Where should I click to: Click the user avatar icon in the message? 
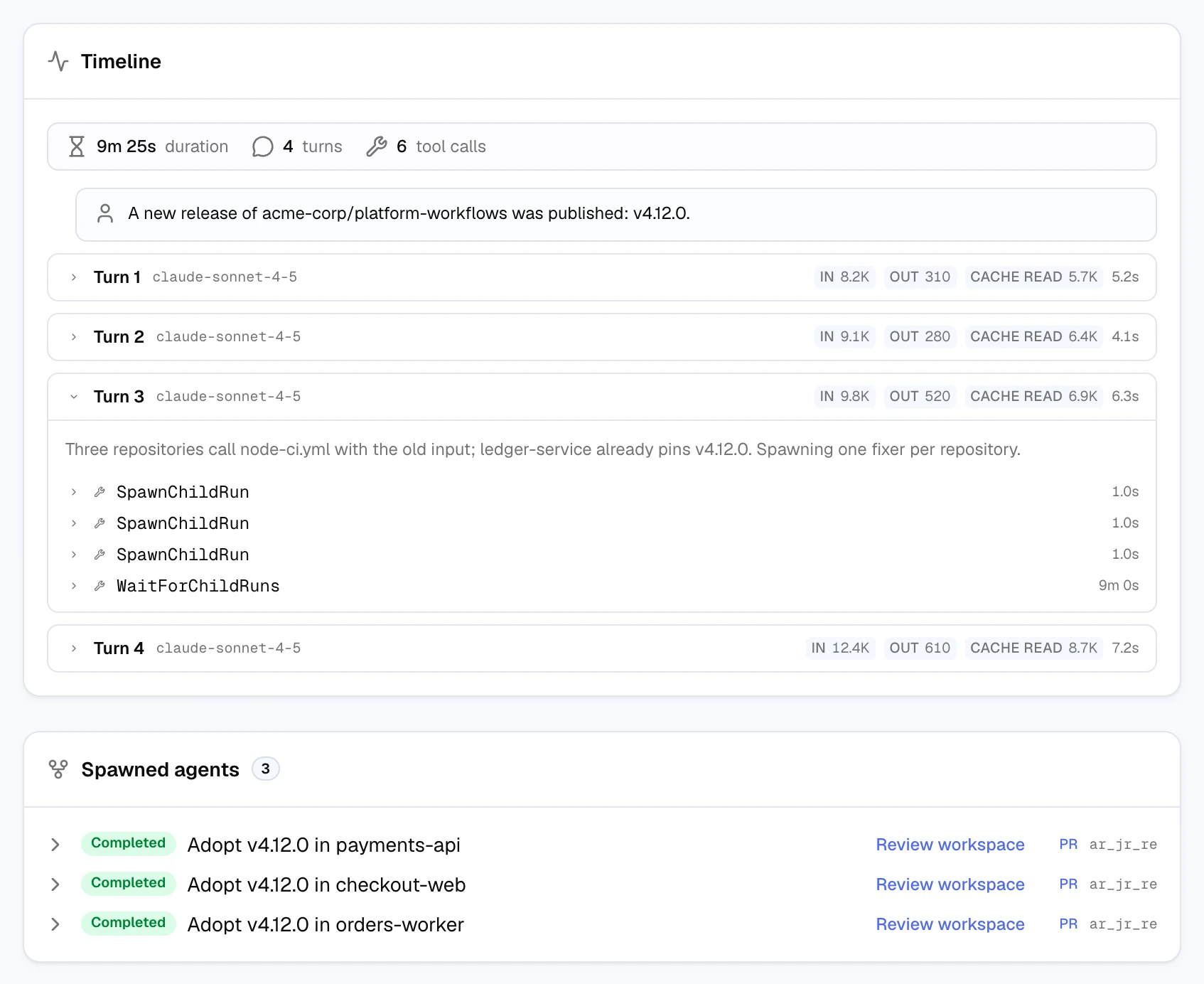coord(105,213)
